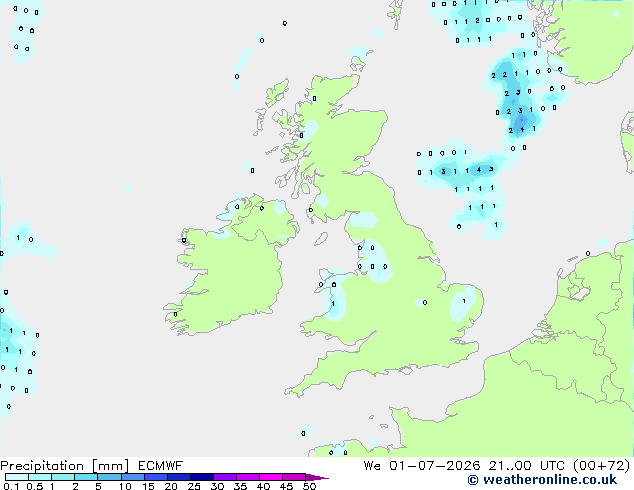The width and height of the screenshot is (634, 490).
Task: Click the 5–10 mm legend color swatch
Action: [109, 477]
